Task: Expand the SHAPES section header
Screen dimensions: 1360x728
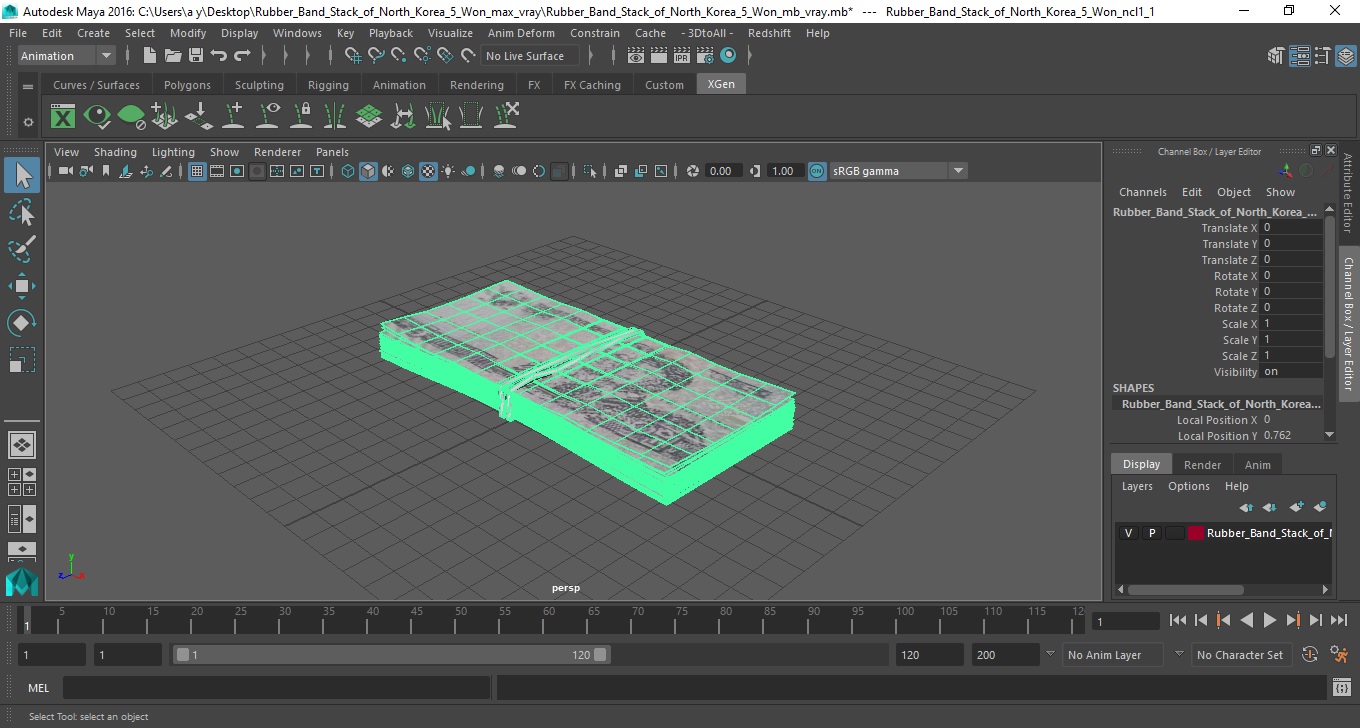Action: tap(1133, 388)
